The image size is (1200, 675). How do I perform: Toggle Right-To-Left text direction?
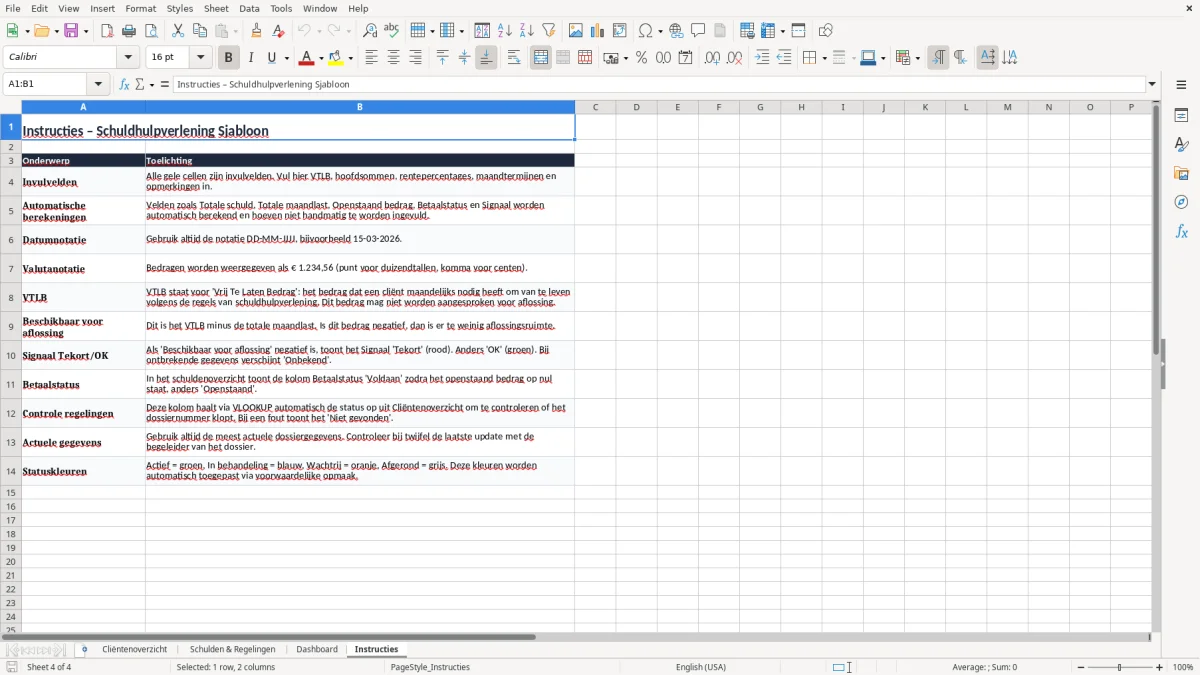tap(960, 58)
